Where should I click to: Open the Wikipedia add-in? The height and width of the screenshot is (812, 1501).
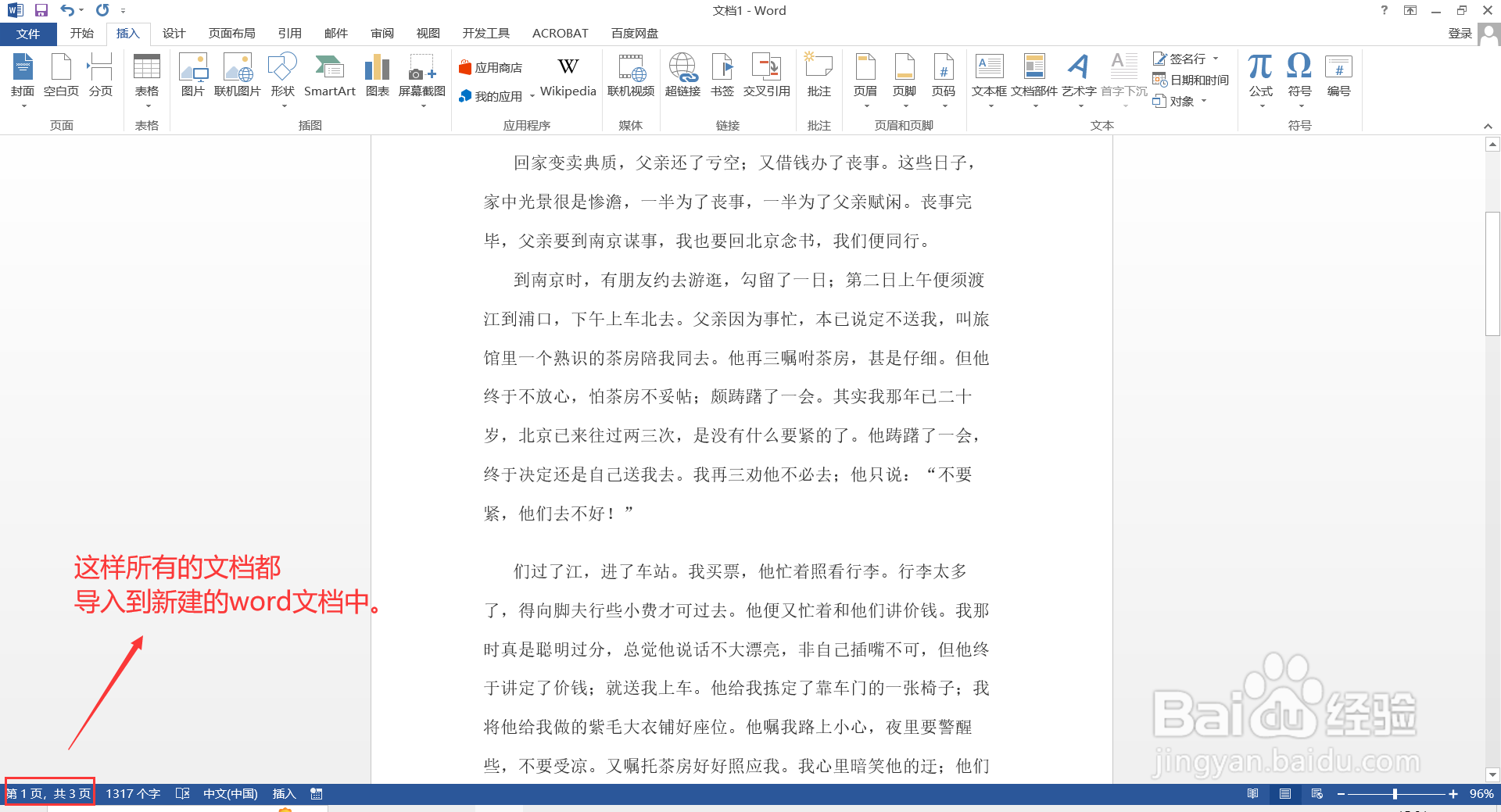tap(568, 77)
